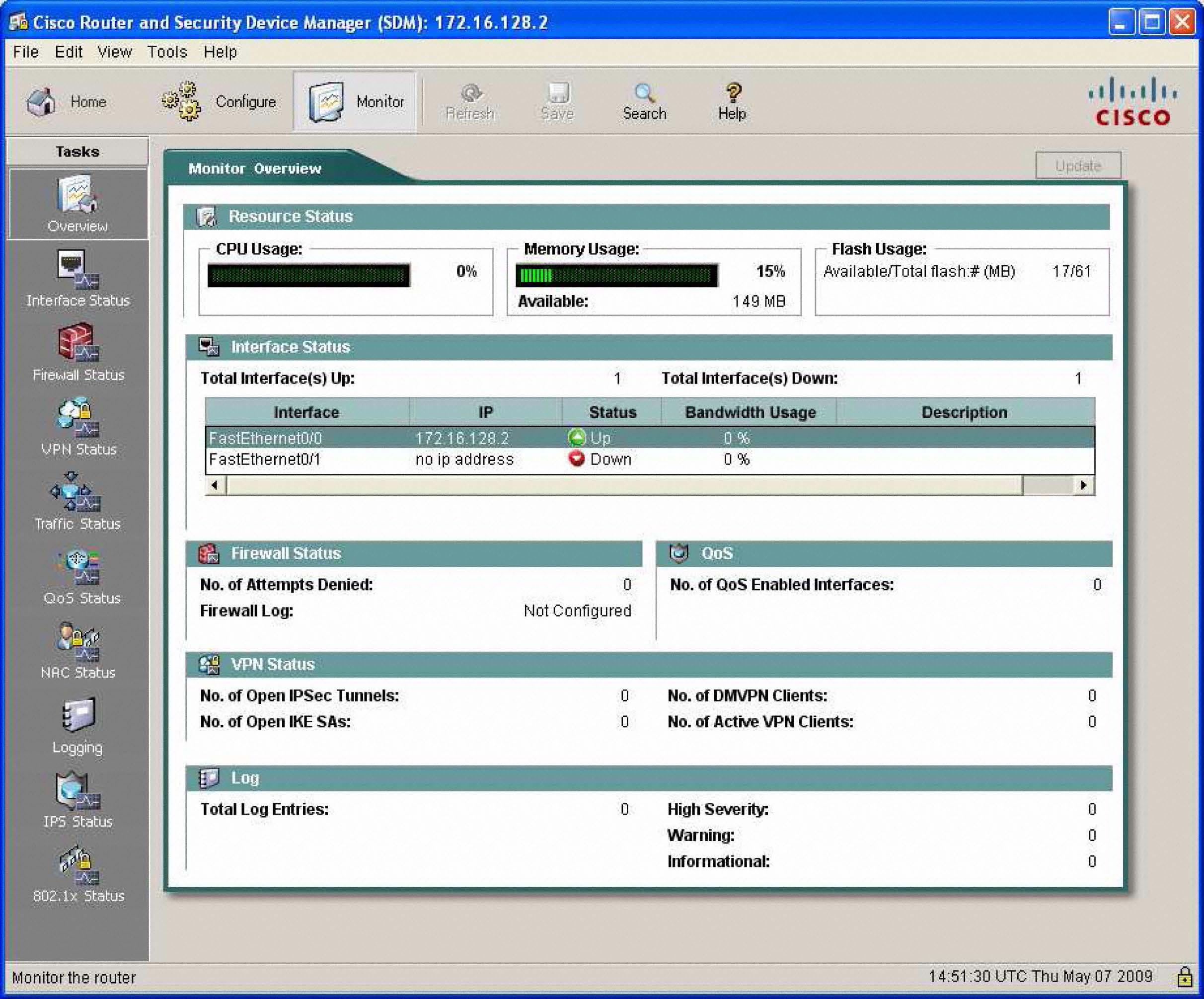Open VPN Status task
This screenshot has height=999, width=1204.
click(78, 427)
